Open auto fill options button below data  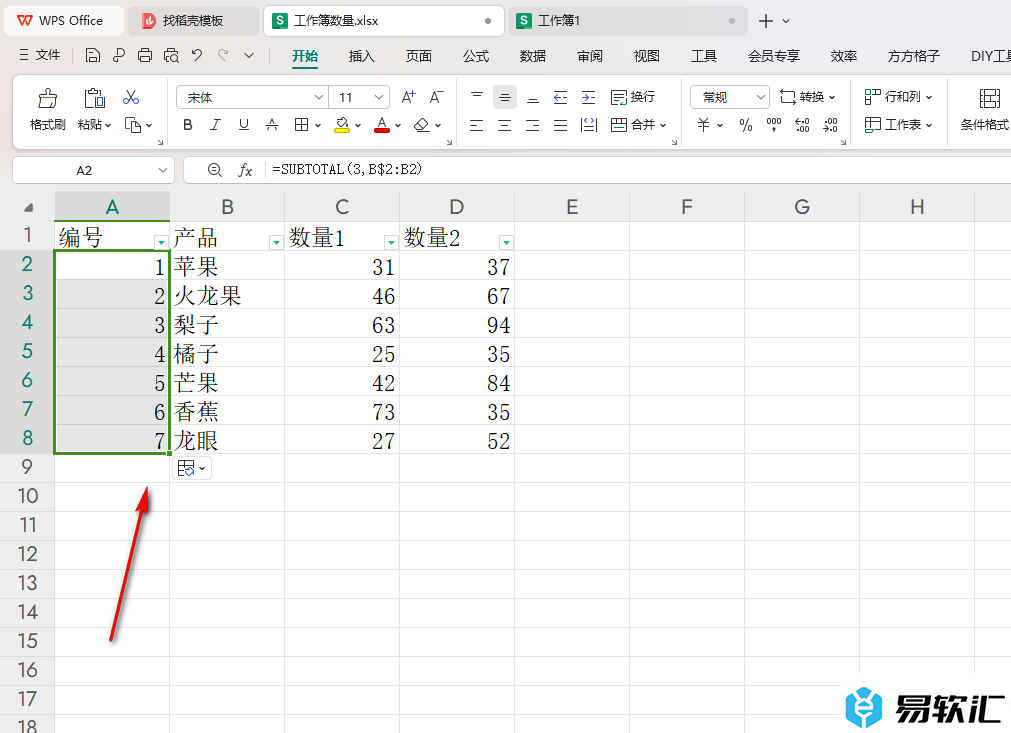click(x=191, y=468)
